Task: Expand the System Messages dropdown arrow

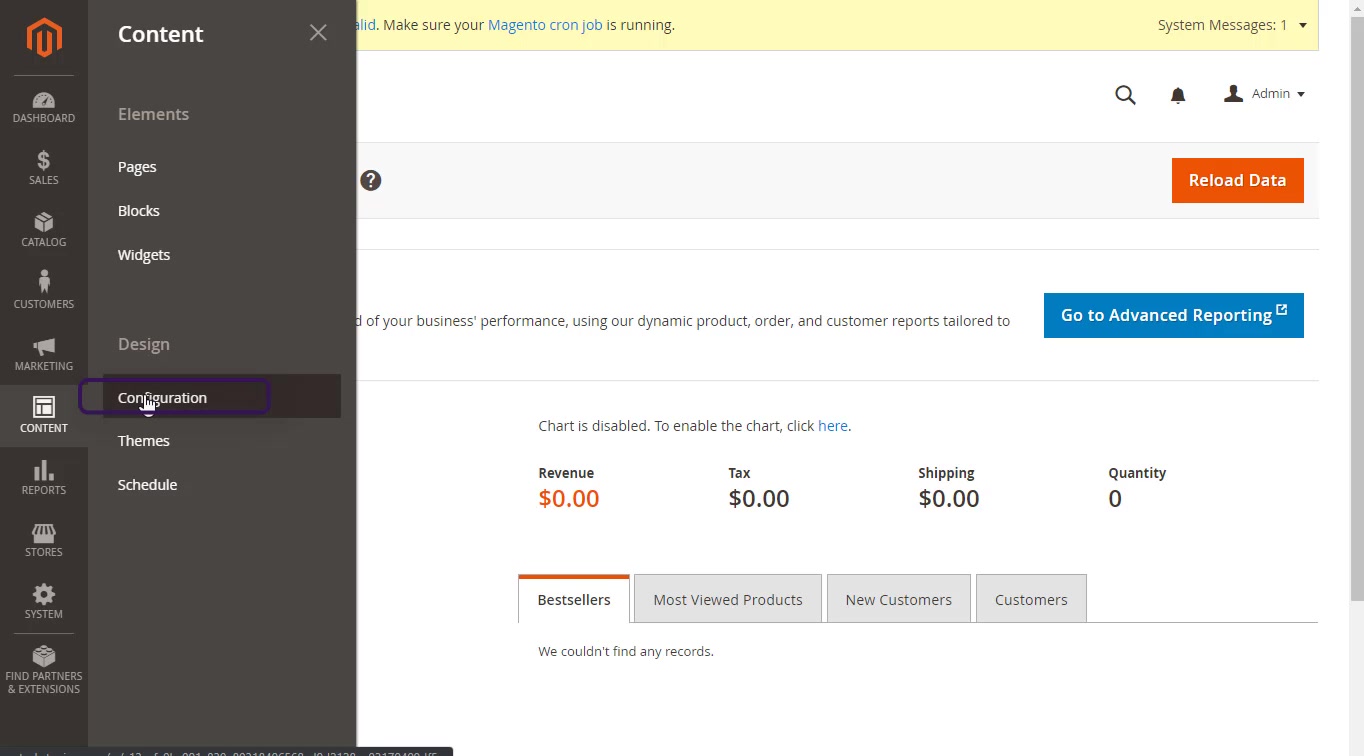Action: point(1303,25)
